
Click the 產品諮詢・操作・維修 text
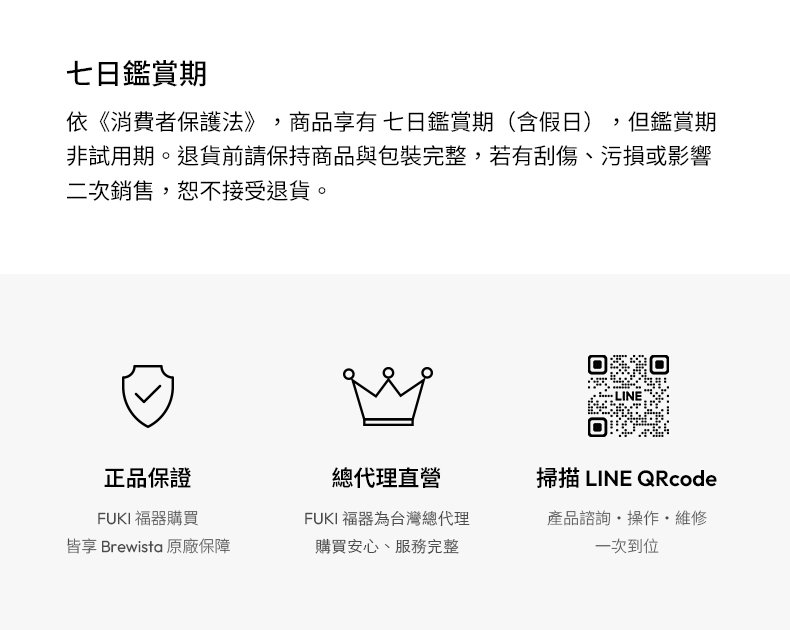point(627,518)
